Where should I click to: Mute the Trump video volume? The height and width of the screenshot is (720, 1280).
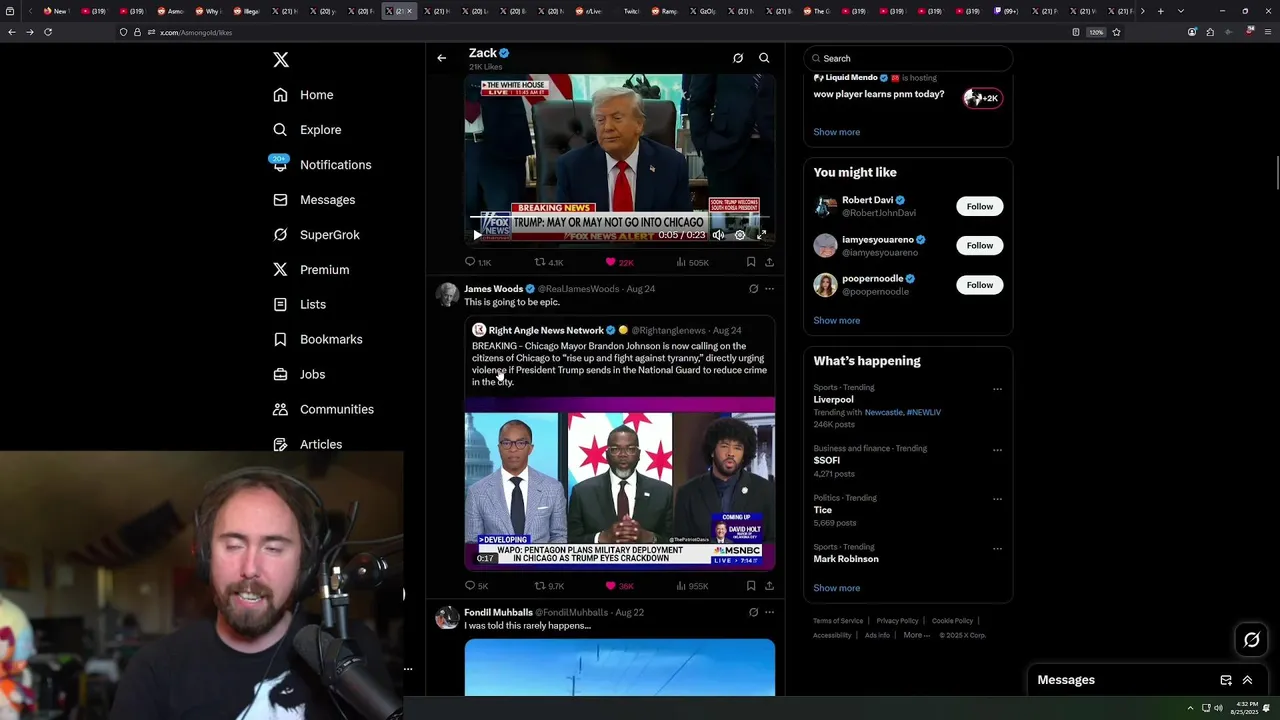click(718, 235)
